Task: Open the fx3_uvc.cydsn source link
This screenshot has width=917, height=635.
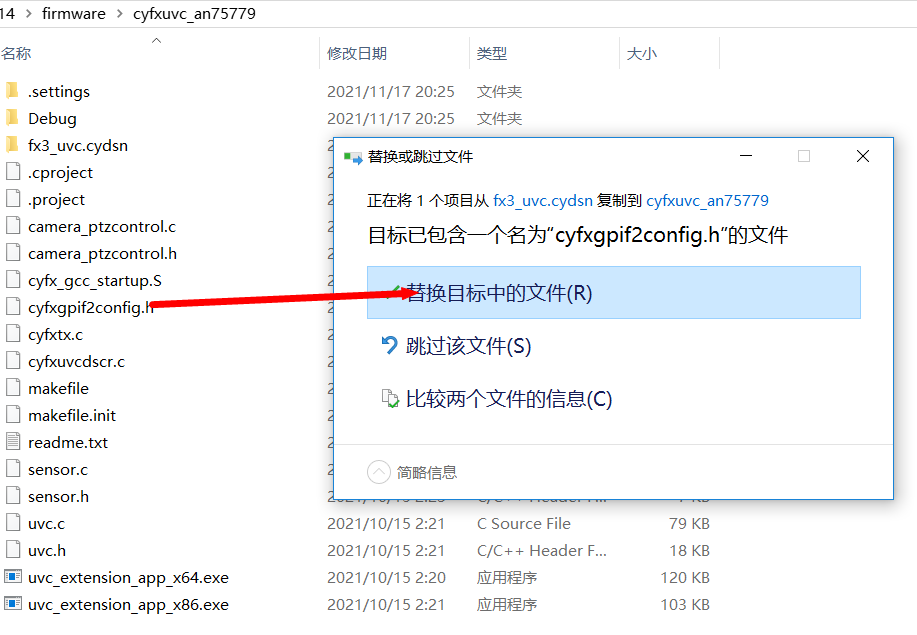Action: point(542,200)
